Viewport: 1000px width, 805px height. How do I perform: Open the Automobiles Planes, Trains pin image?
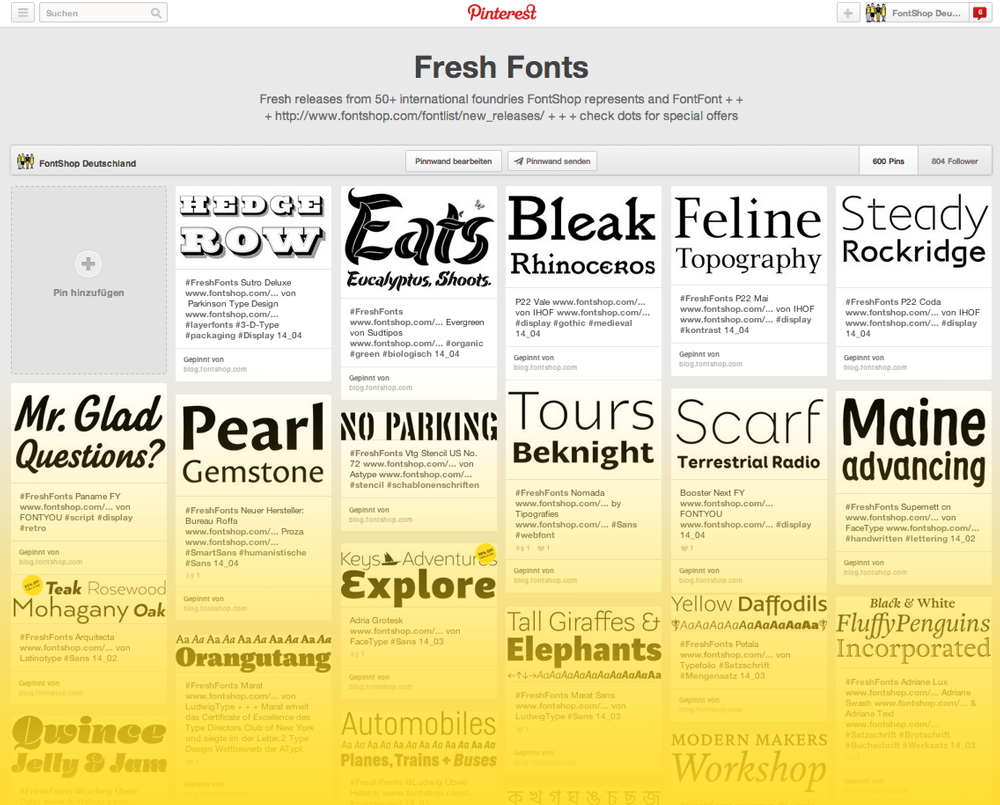tap(419, 741)
